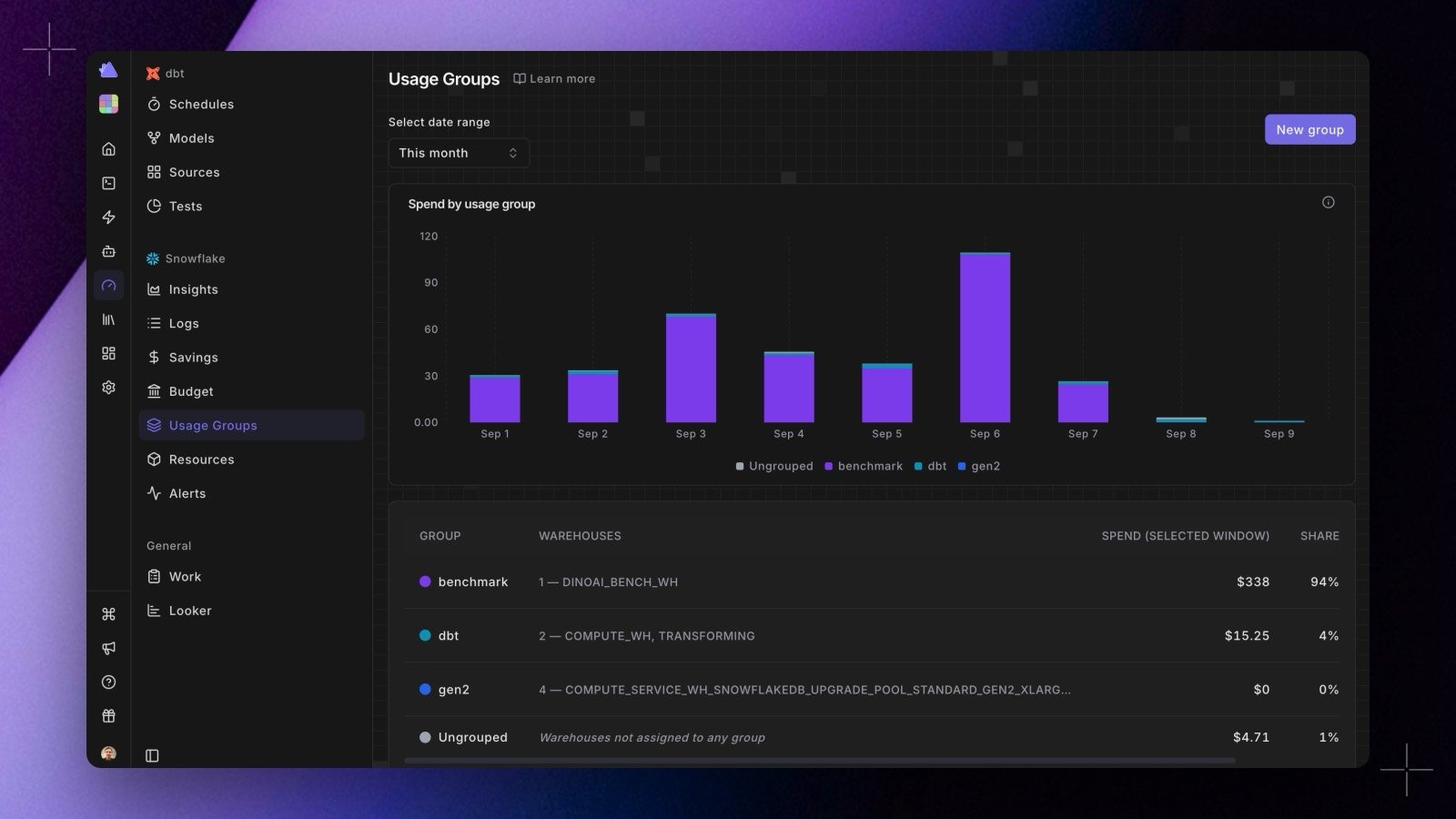Open the Ungrouped row name
1456x819 pixels.
472,737
